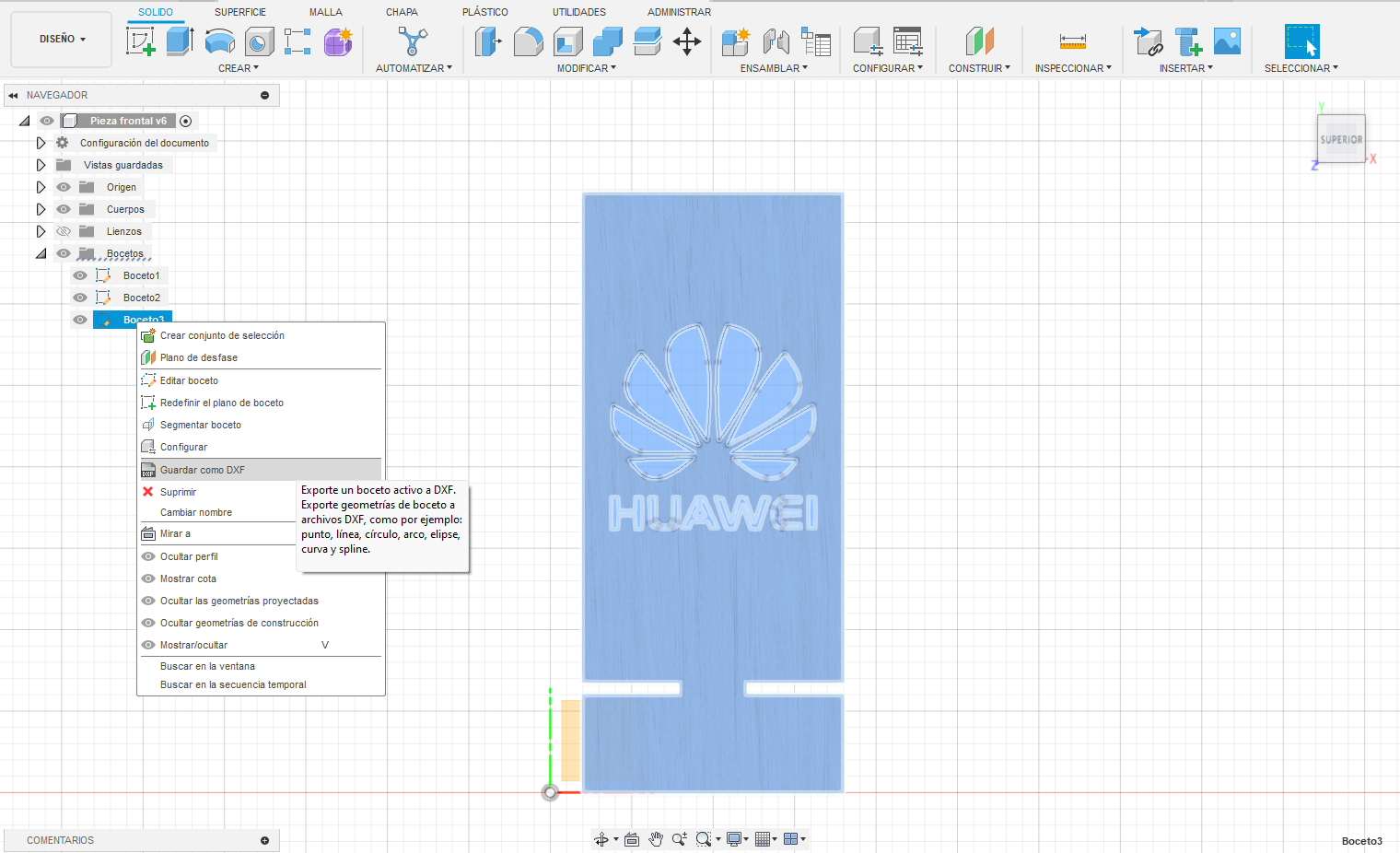The width and height of the screenshot is (1400, 853).
Task: Select the Insert Derive icon
Action: click(1149, 41)
